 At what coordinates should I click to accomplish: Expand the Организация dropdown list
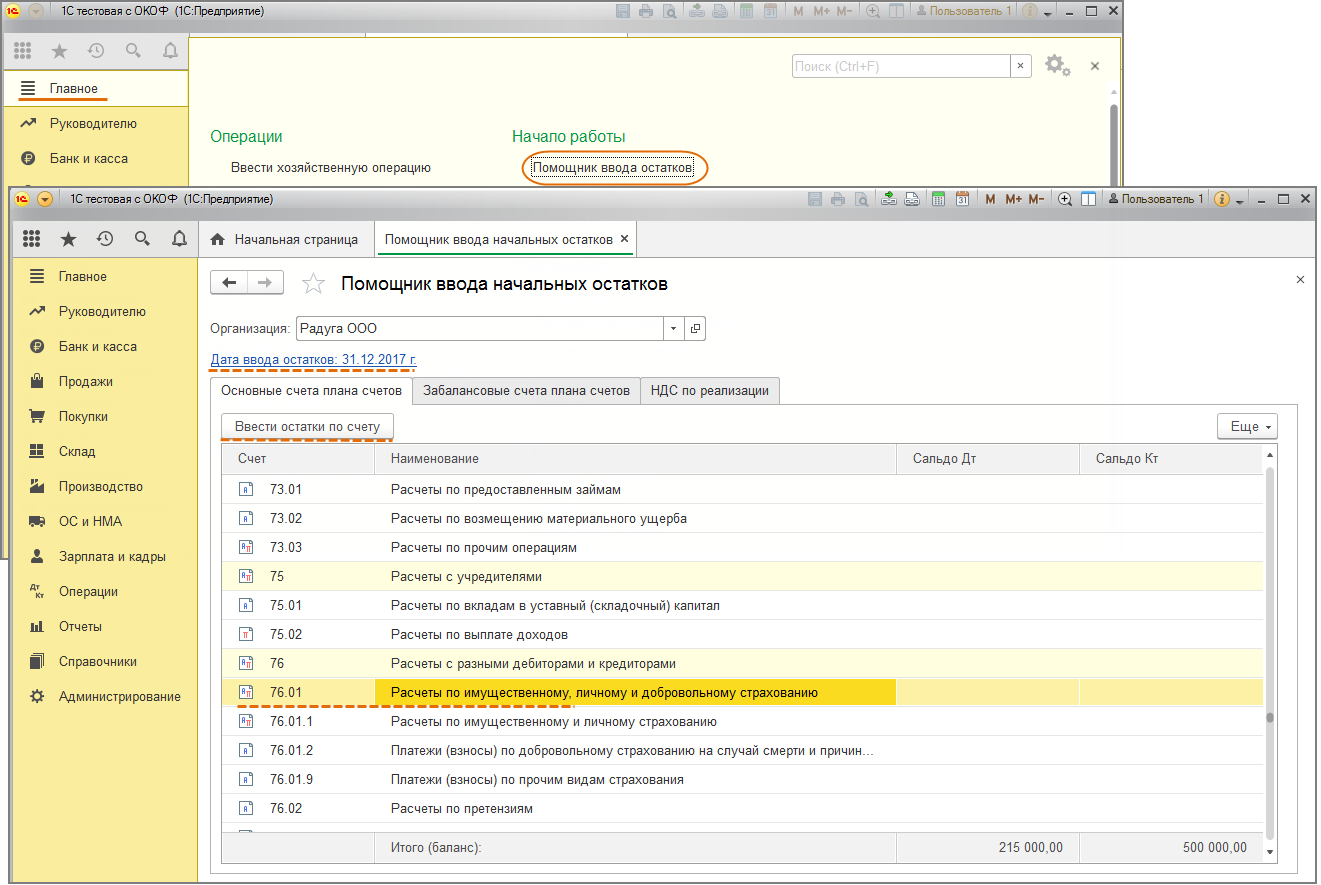coord(673,328)
